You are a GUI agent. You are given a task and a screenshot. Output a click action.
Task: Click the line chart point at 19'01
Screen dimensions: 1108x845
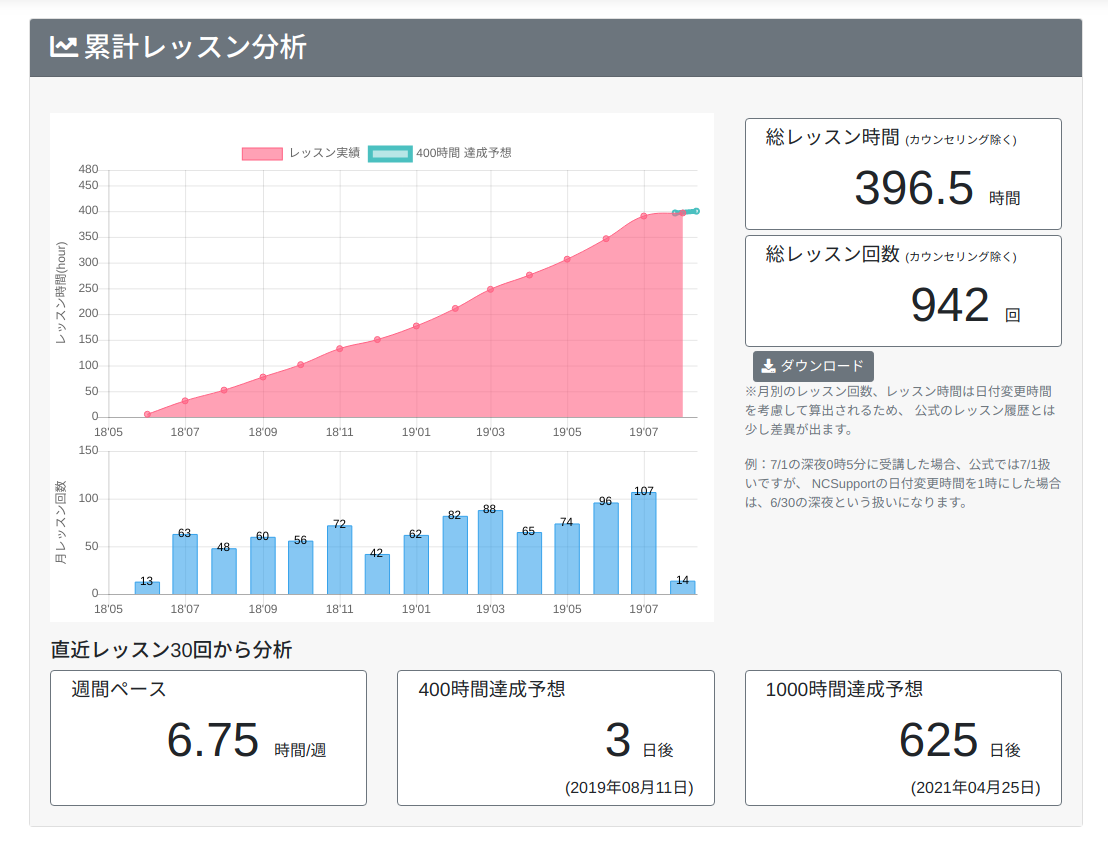click(416, 326)
